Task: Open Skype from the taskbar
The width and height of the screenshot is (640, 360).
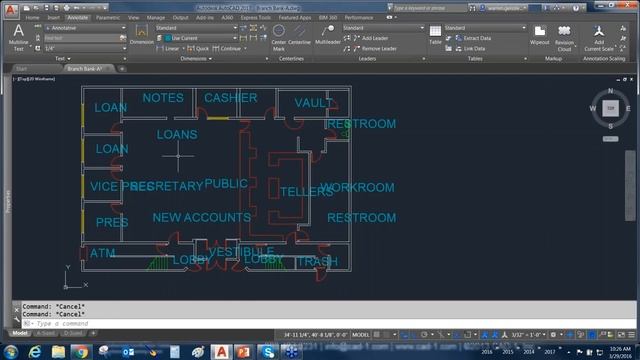Action: click(x=268, y=351)
